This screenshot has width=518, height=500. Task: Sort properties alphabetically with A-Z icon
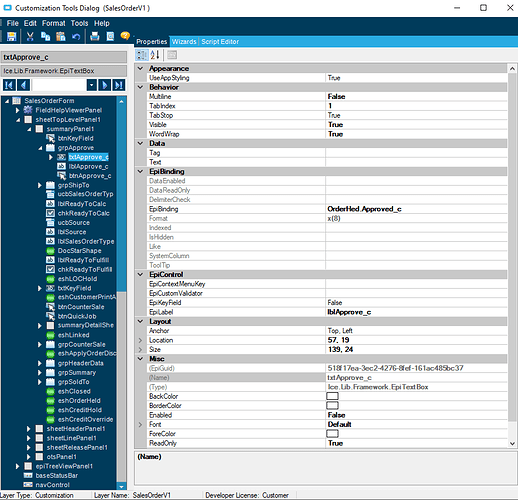pyautogui.click(x=155, y=55)
